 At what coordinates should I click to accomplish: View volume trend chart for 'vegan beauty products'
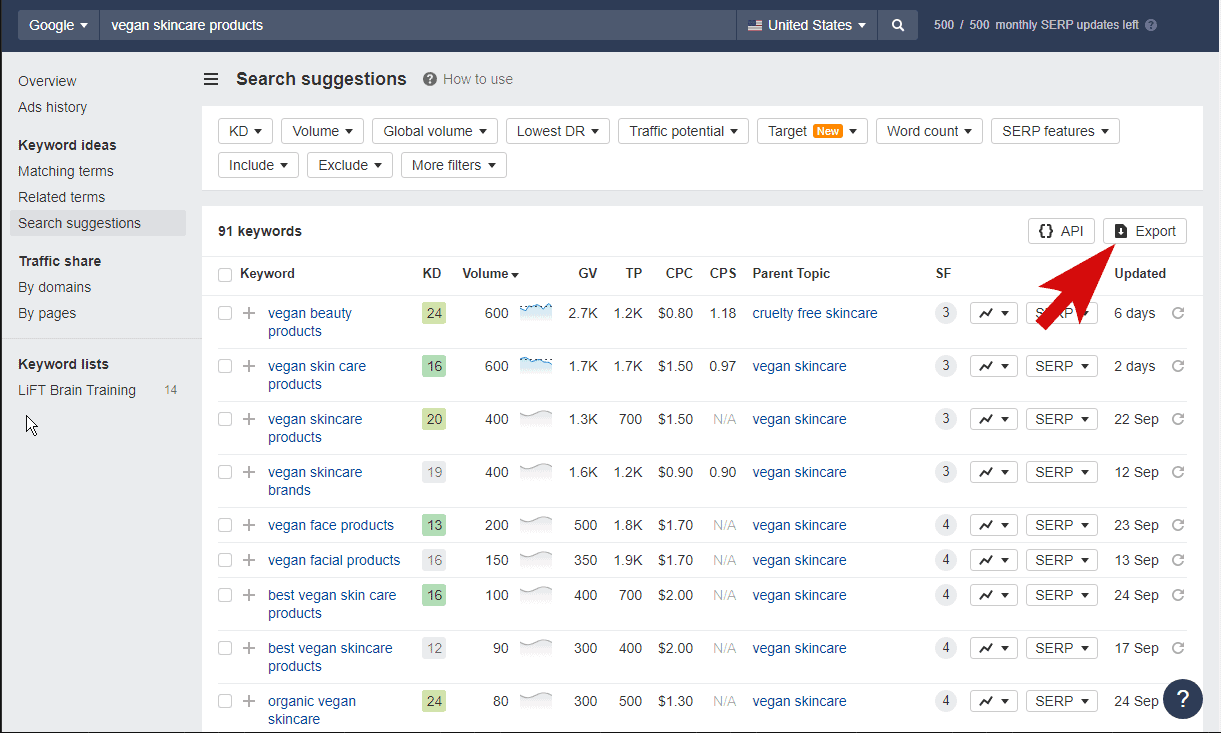(536, 311)
